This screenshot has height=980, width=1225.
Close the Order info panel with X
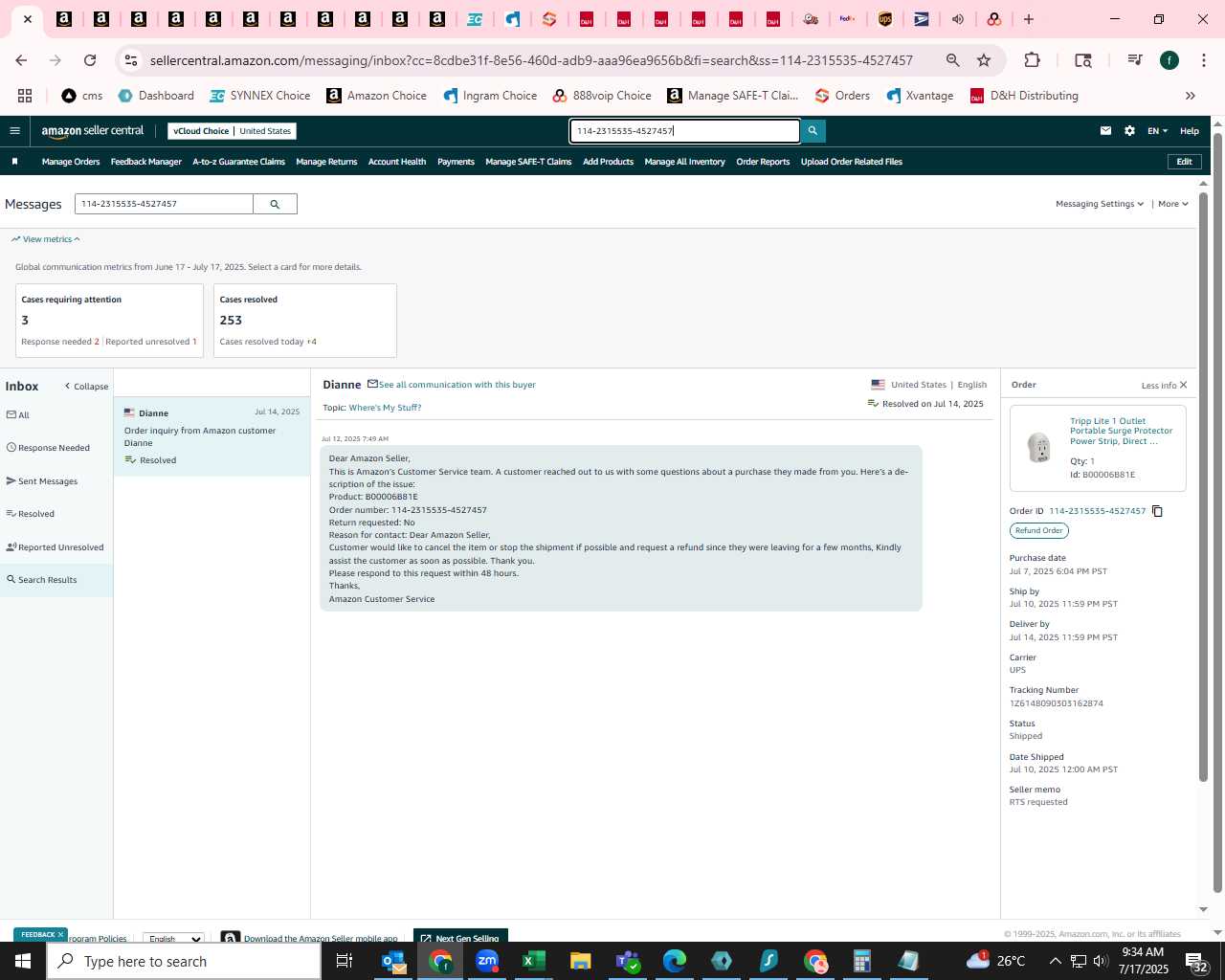coord(1183,385)
